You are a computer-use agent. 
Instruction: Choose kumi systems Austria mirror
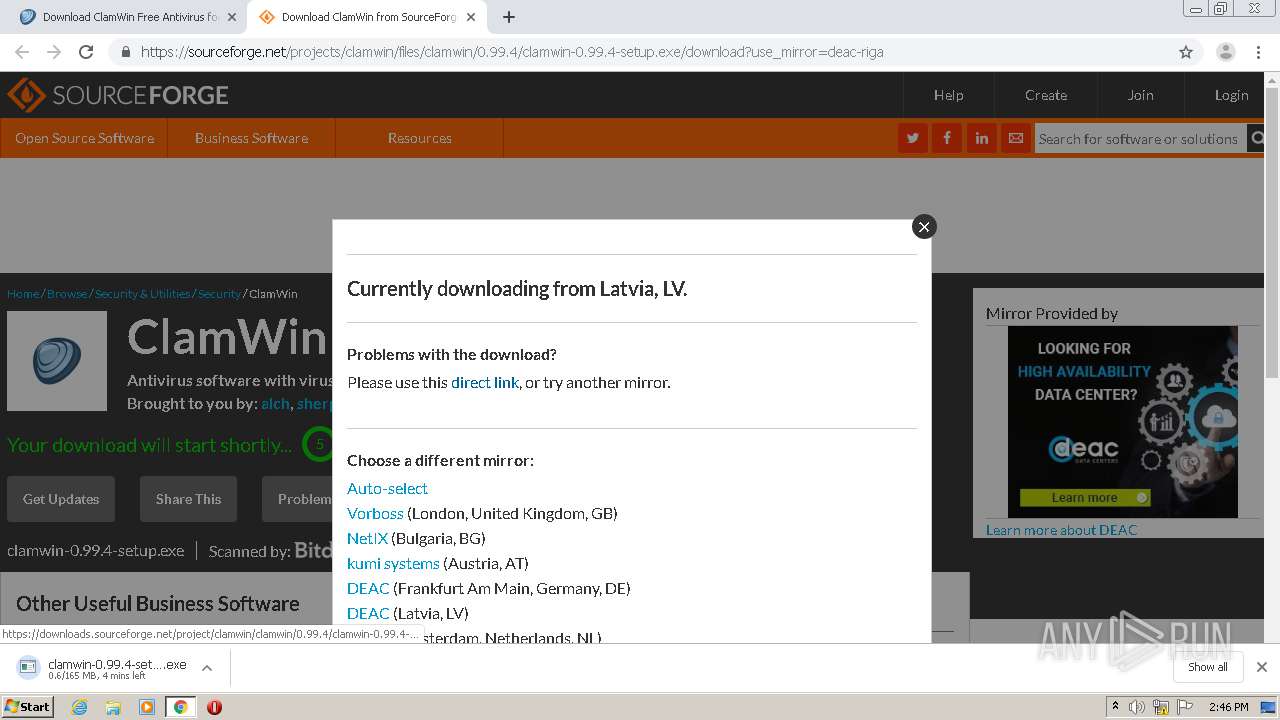[393, 563]
